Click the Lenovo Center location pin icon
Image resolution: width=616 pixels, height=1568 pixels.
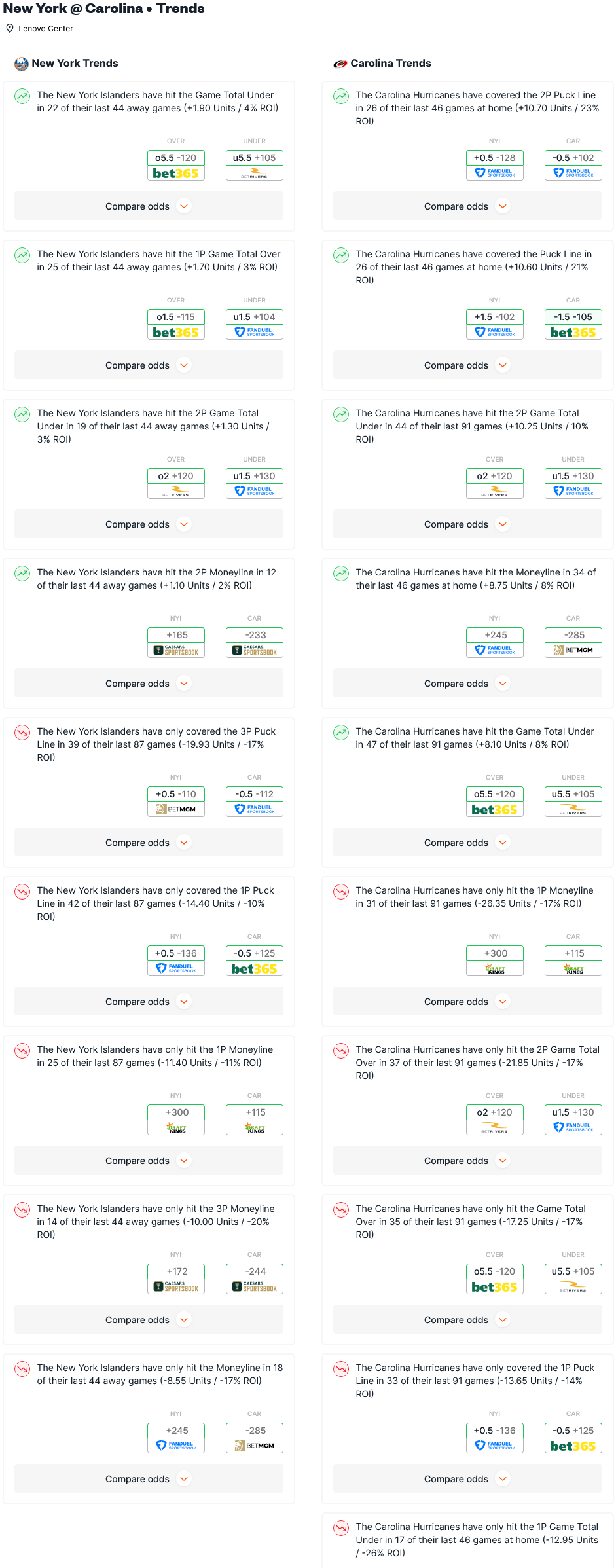click(10, 28)
